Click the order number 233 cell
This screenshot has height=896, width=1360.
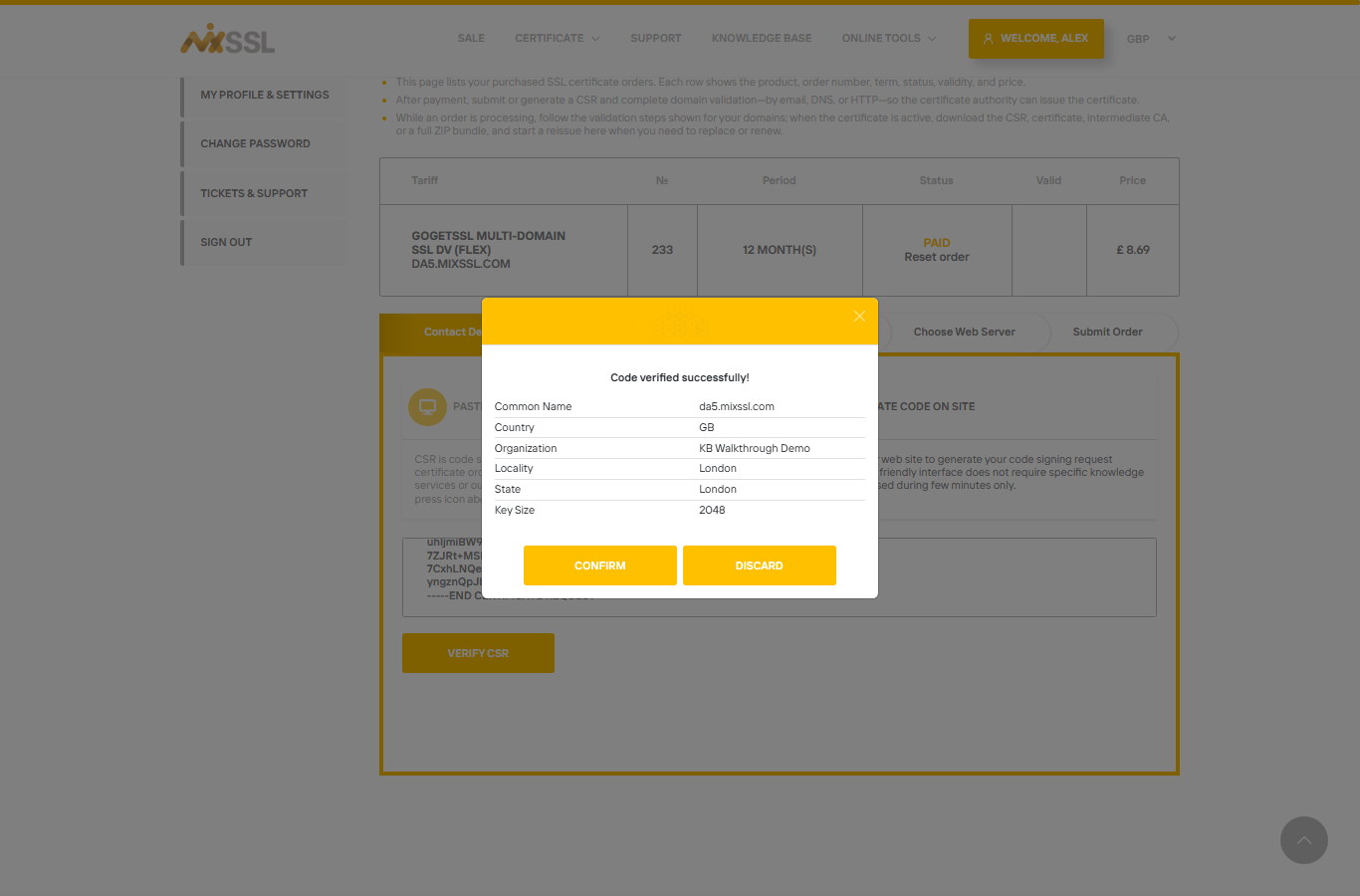[x=662, y=250]
